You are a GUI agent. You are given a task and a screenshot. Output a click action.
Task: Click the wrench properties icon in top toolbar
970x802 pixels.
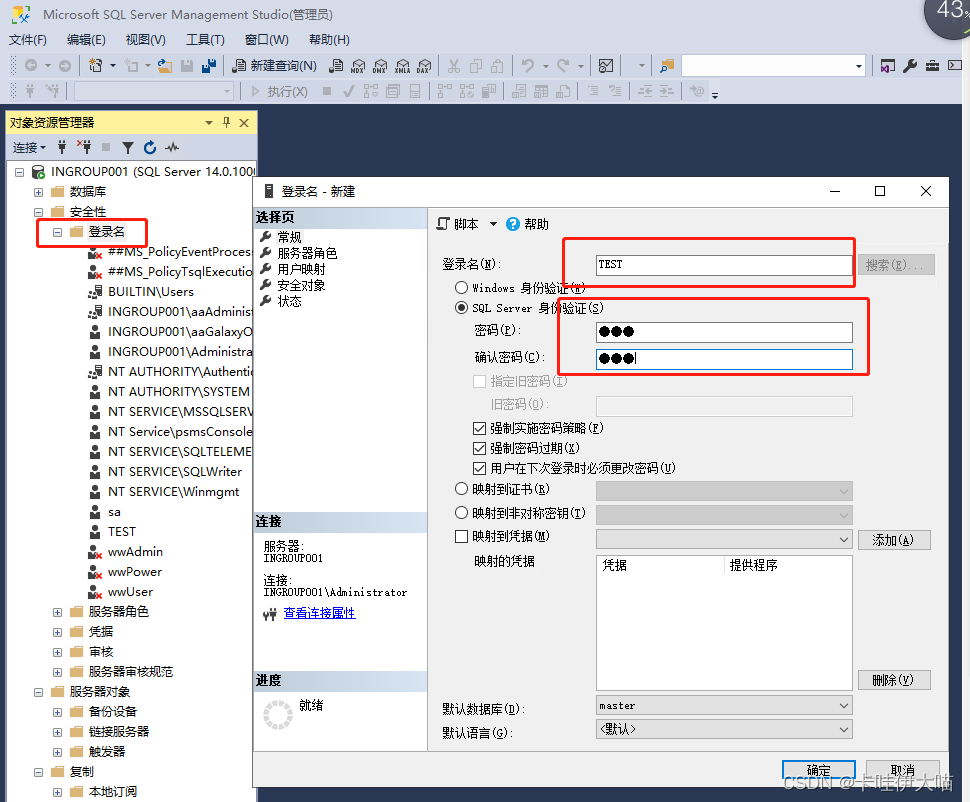[910, 66]
